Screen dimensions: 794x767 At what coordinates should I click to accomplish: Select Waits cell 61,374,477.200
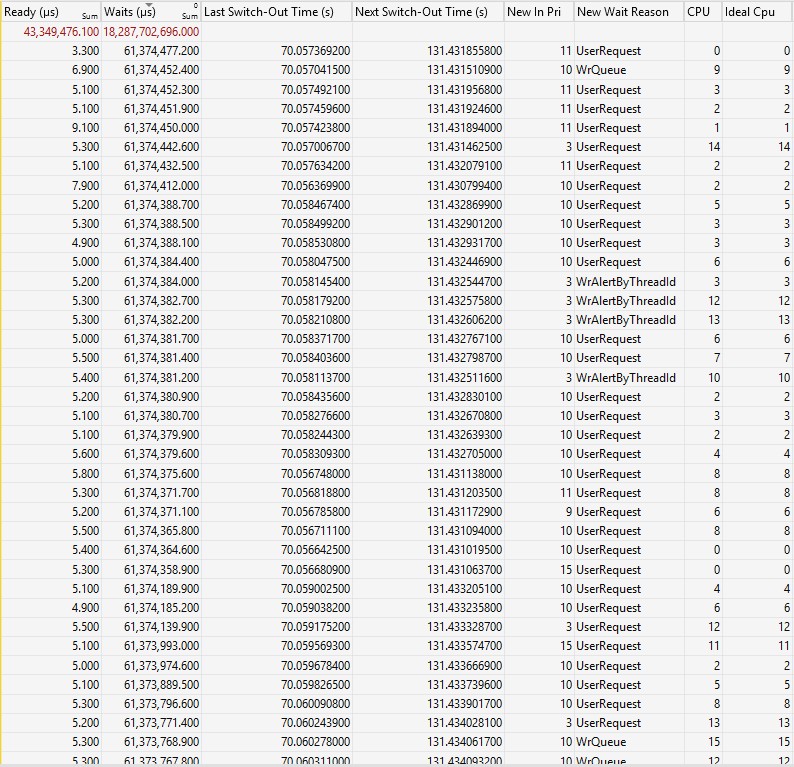click(162, 51)
